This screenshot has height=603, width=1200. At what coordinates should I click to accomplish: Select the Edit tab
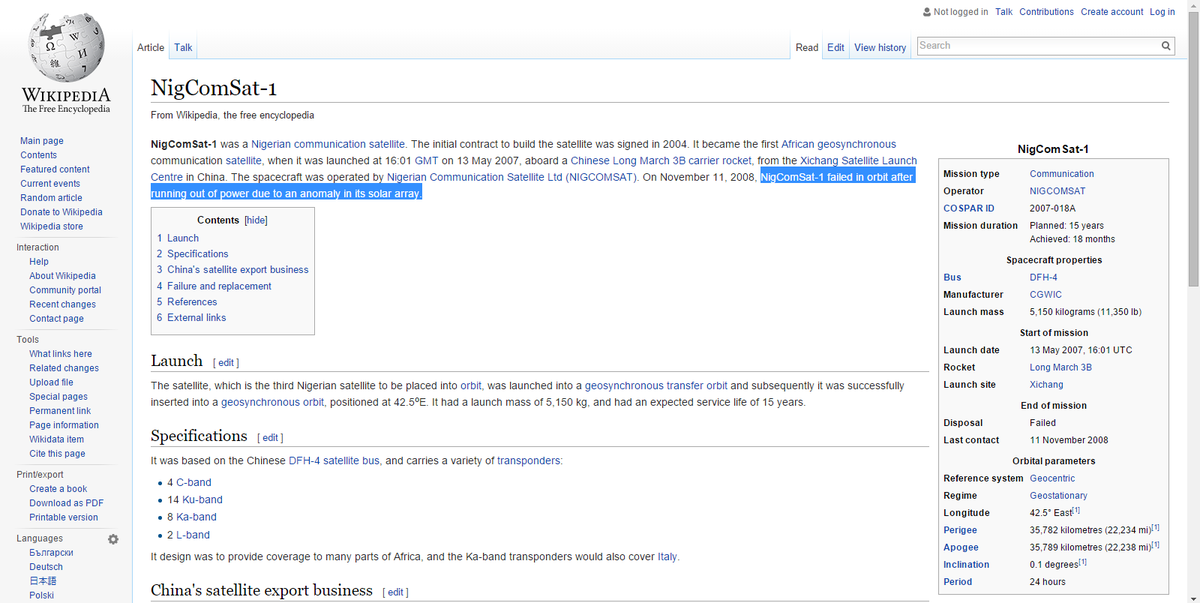pyautogui.click(x=836, y=47)
